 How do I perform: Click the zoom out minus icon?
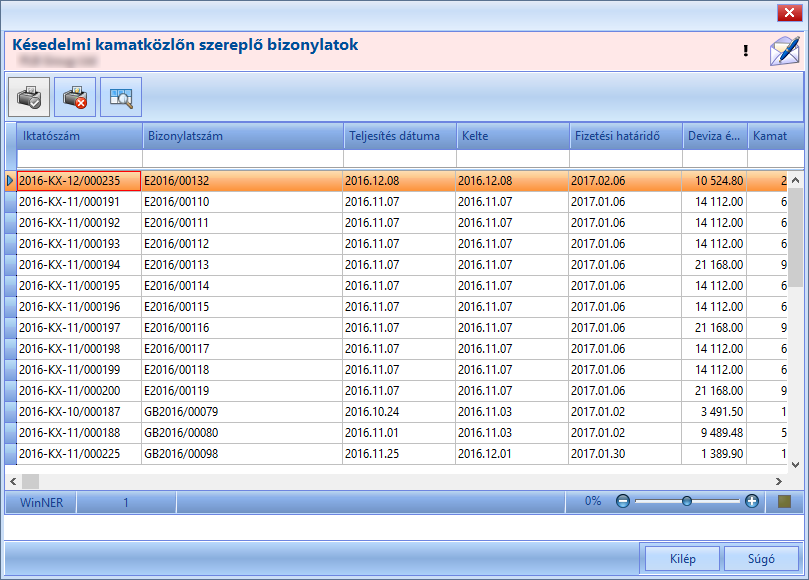coord(623,501)
